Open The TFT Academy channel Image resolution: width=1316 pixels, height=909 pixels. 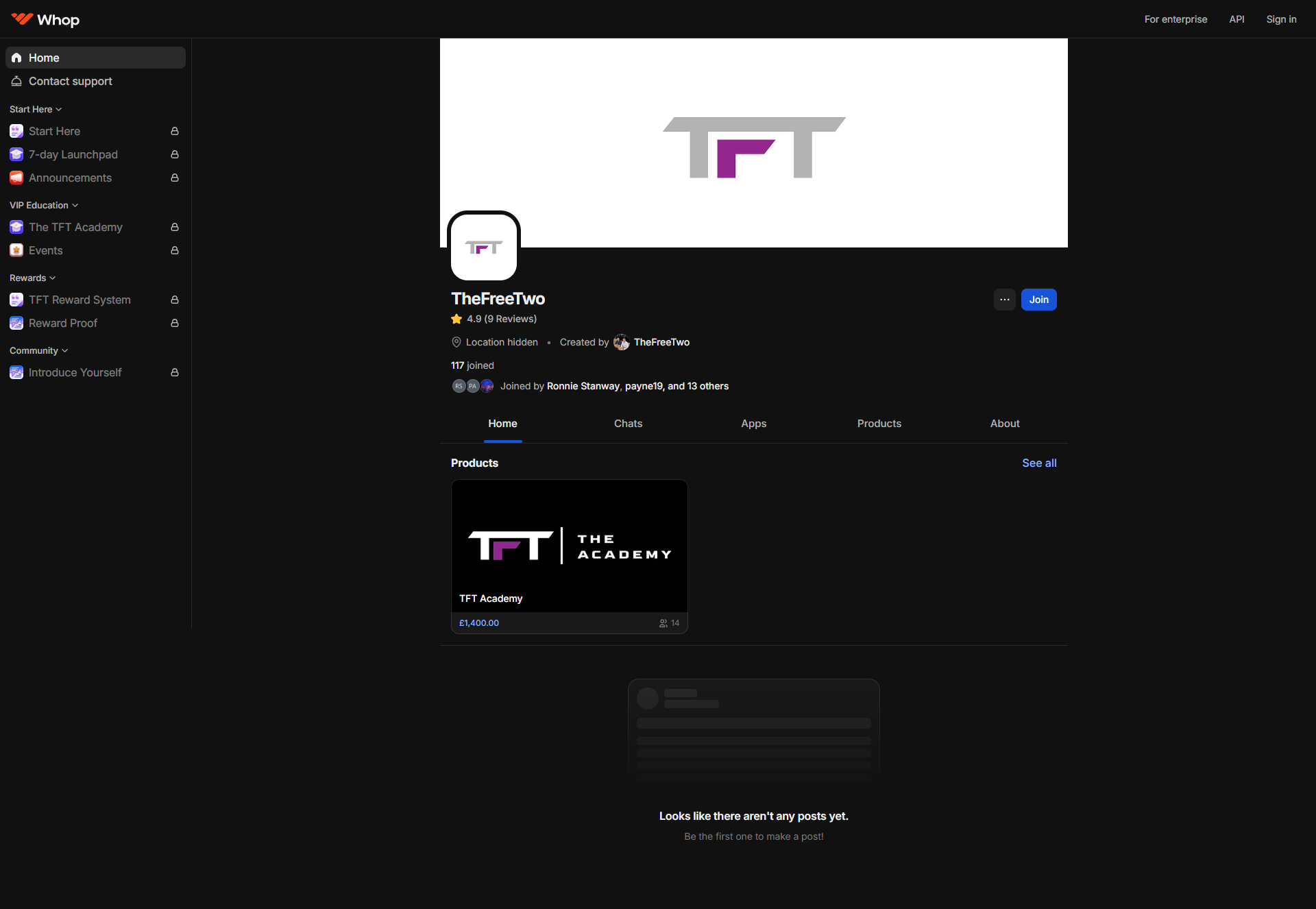95,227
